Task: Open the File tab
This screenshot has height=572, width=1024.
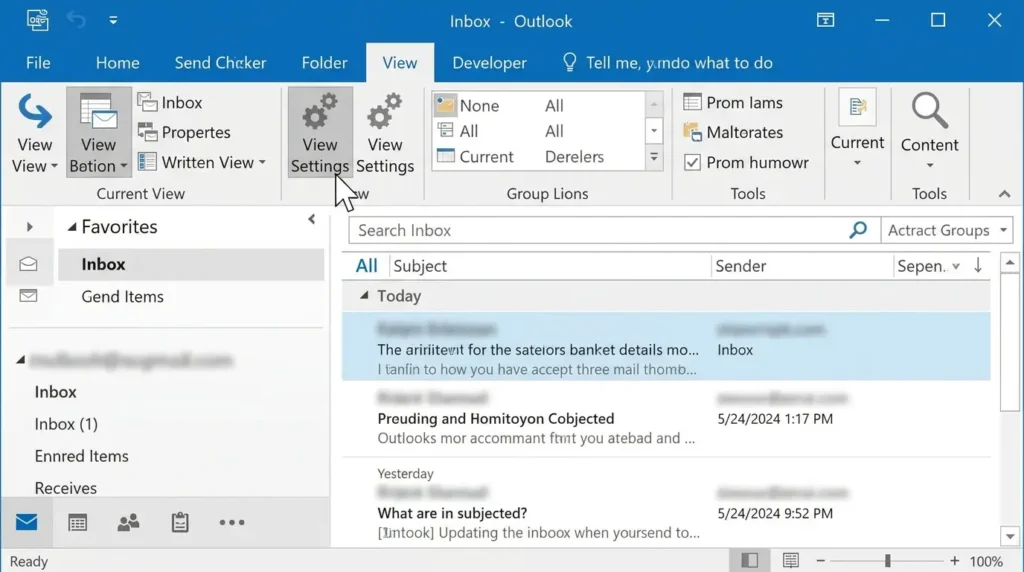Action: tap(38, 63)
